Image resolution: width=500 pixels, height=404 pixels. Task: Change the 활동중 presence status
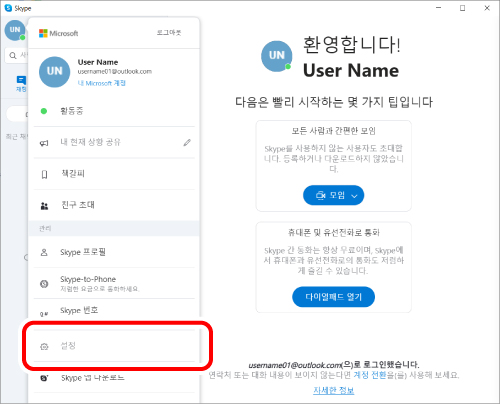tap(114, 111)
